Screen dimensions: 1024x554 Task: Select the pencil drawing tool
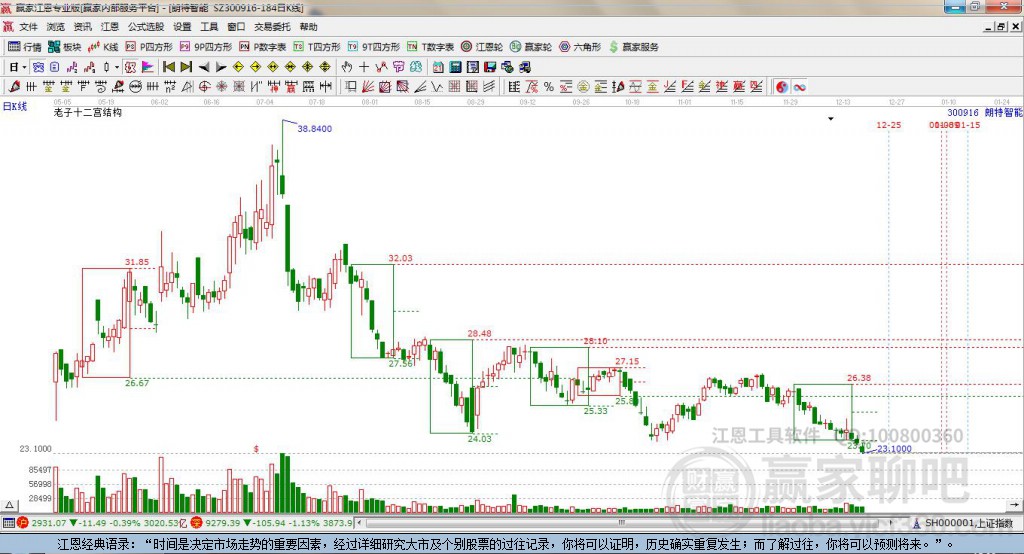[14, 86]
